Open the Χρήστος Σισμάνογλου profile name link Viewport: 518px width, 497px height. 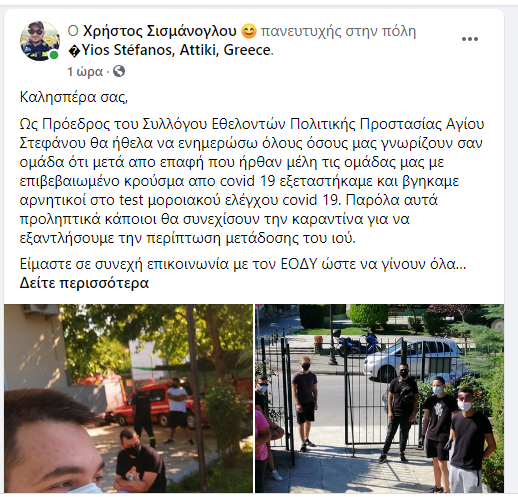pos(160,31)
